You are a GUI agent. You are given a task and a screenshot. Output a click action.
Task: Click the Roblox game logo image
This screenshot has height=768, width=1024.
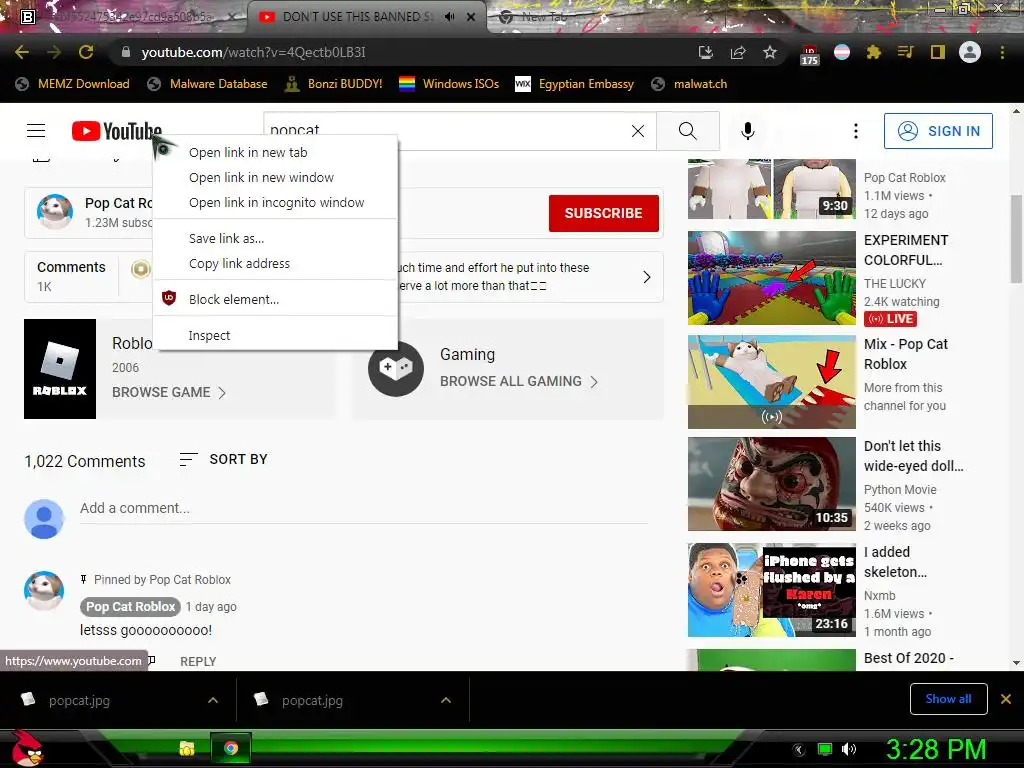coord(60,369)
